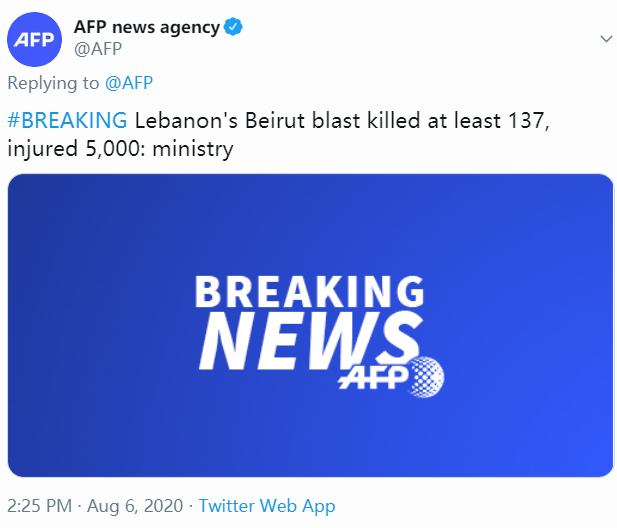617x528 pixels.
Task: Click the 2:25 PM timestamp
Action: 40,506
